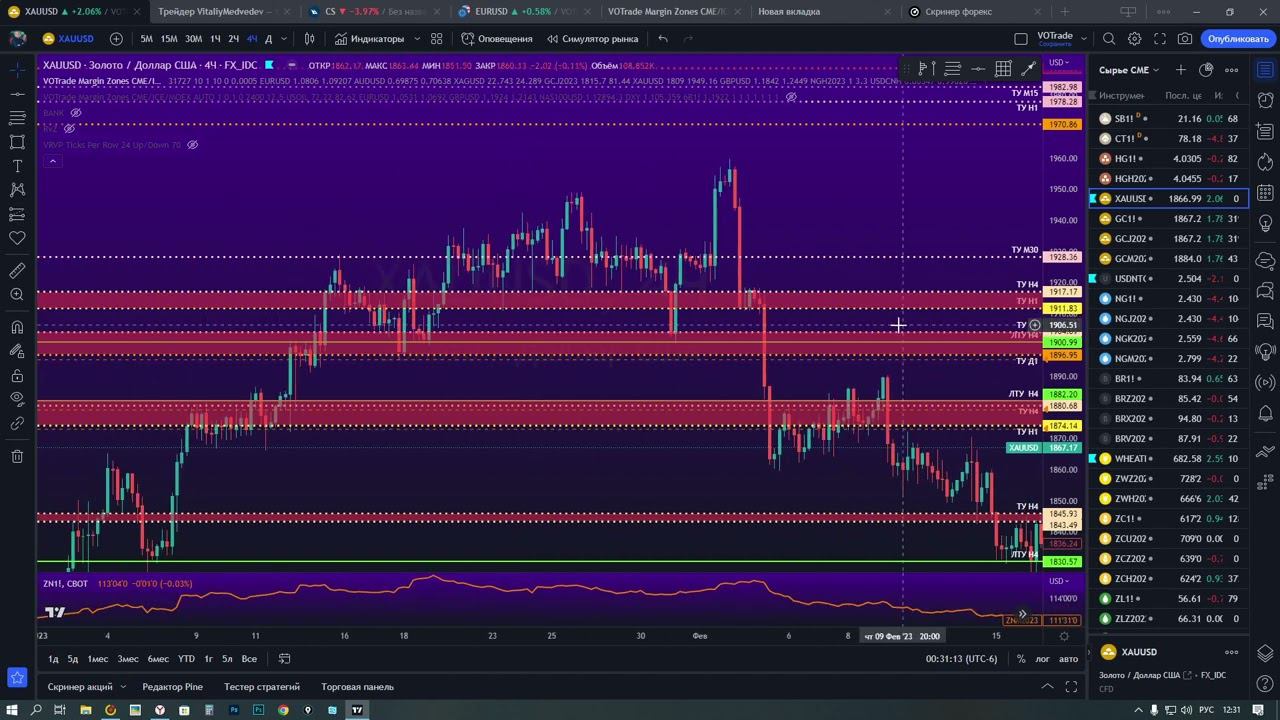This screenshot has width=1280, height=720.
Task: Open candlestick chart type selector
Action: click(x=310, y=39)
